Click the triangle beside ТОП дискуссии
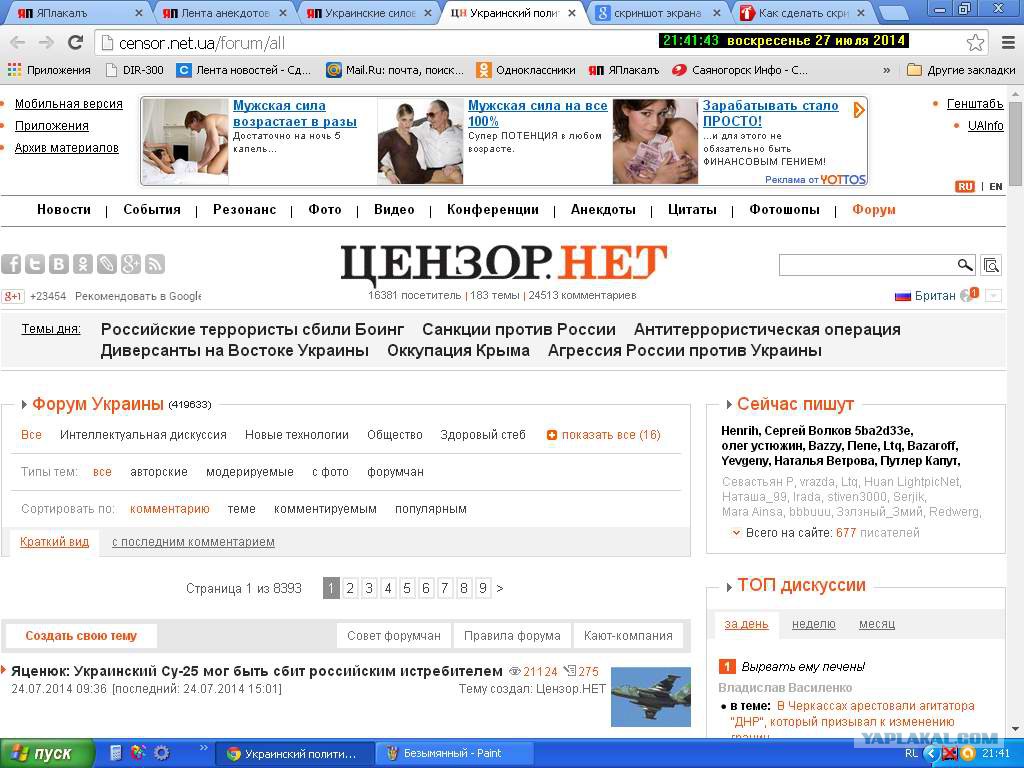Viewport: 1024px width, 768px height. click(729, 587)
